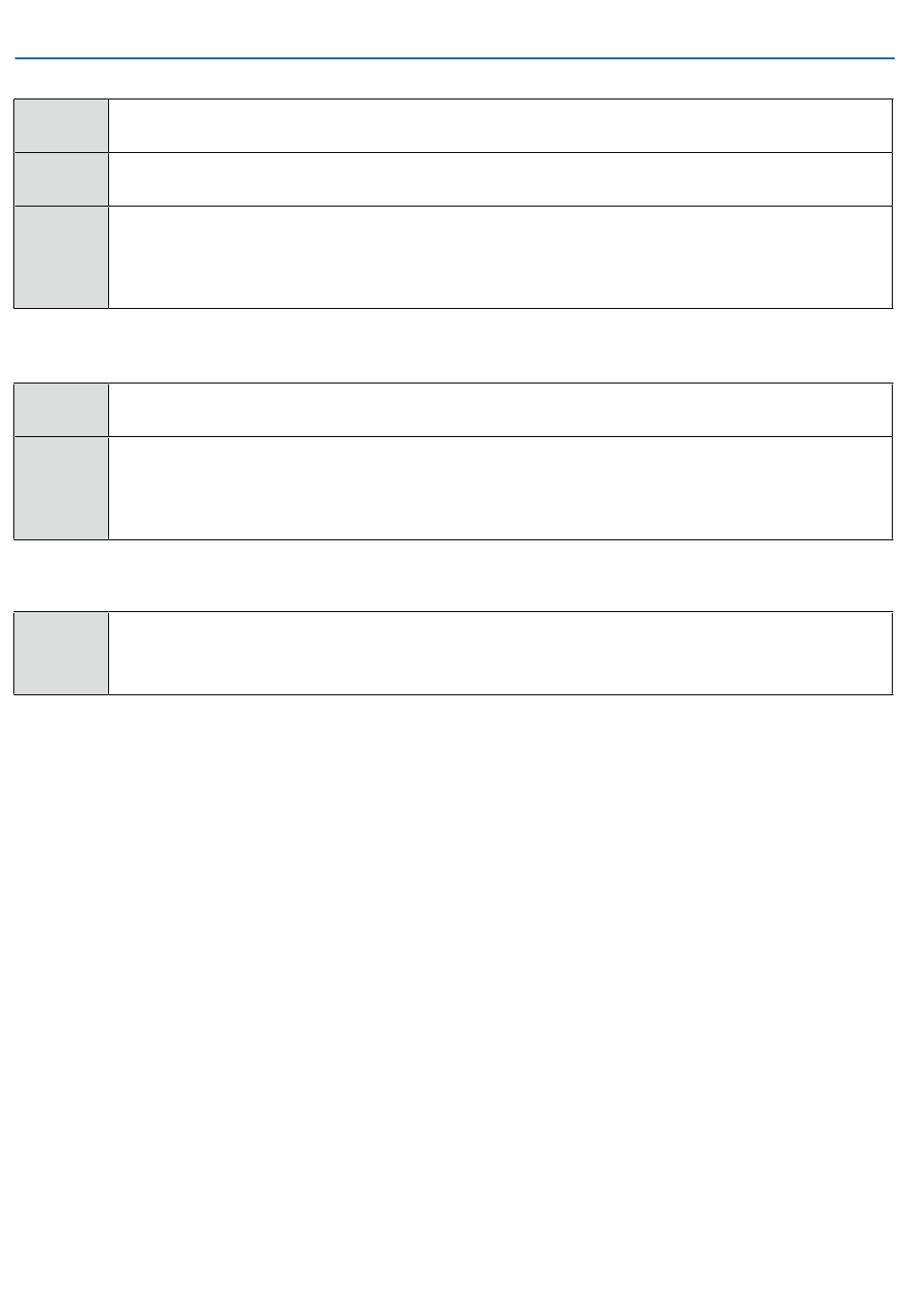Select tall white cell in second table's bottom row
The width and height of the screenshot is (909, 1316).
coord(499,488)
